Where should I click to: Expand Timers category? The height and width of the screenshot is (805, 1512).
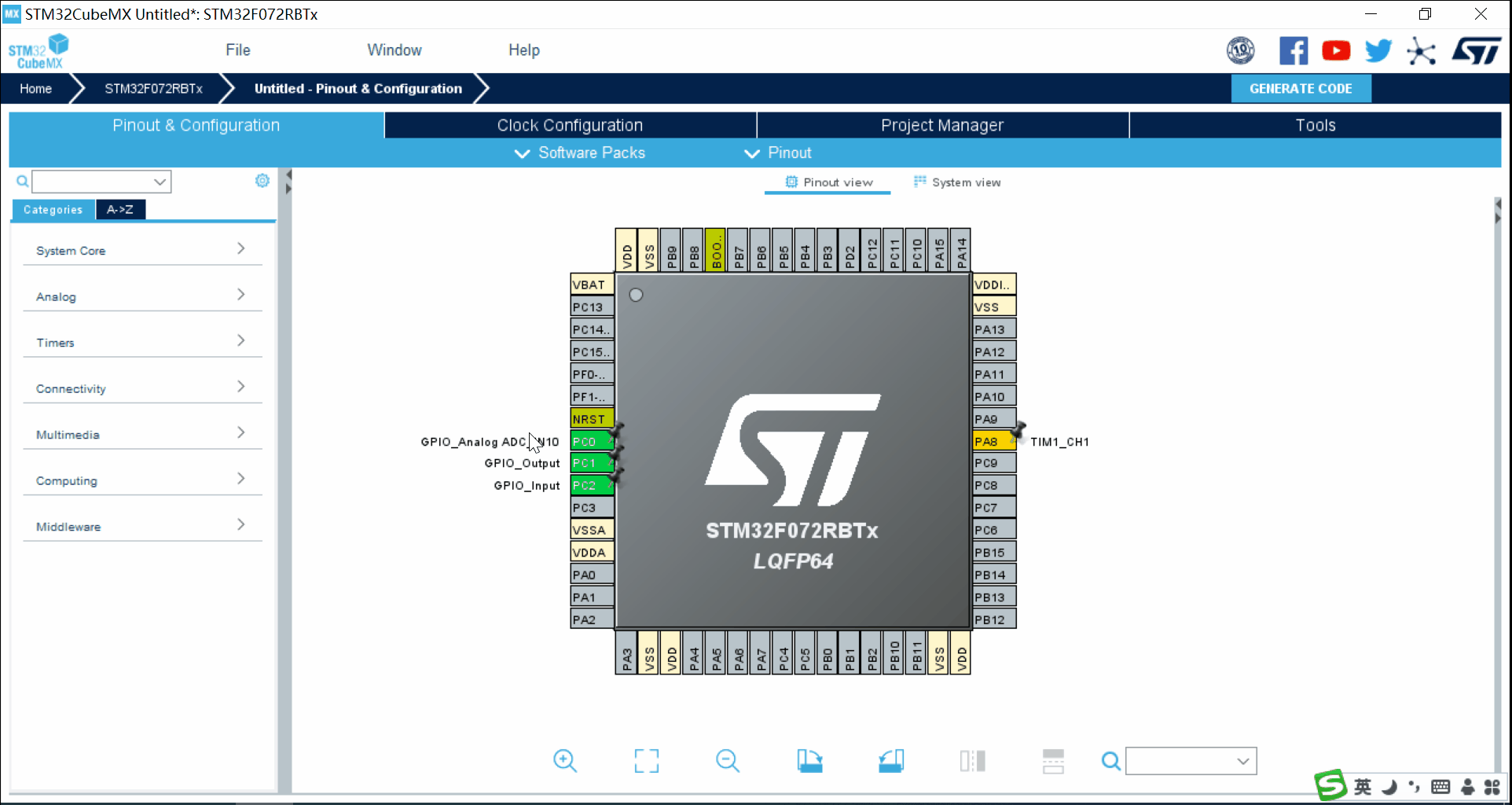[142, 342]
